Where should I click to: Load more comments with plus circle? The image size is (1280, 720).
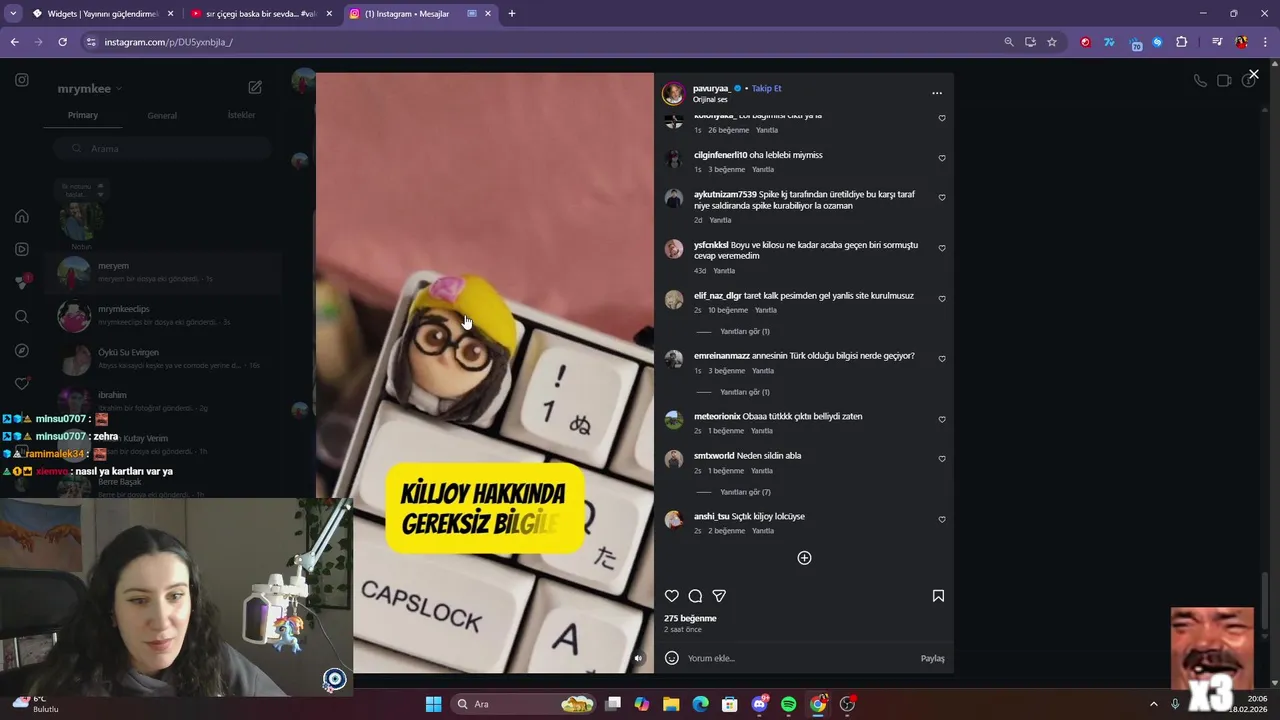point(804,558)
